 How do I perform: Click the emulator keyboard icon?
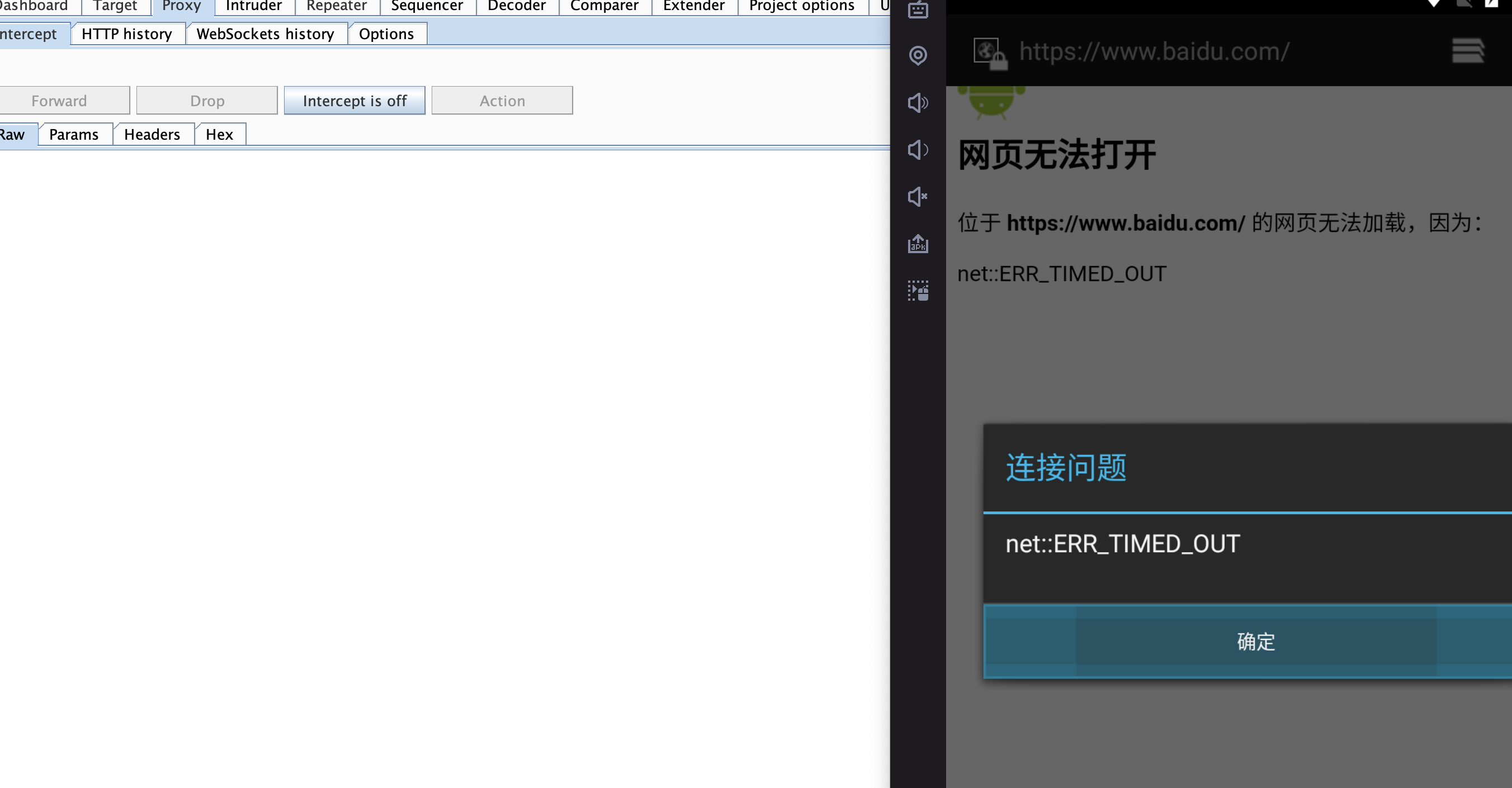[918, 10]
